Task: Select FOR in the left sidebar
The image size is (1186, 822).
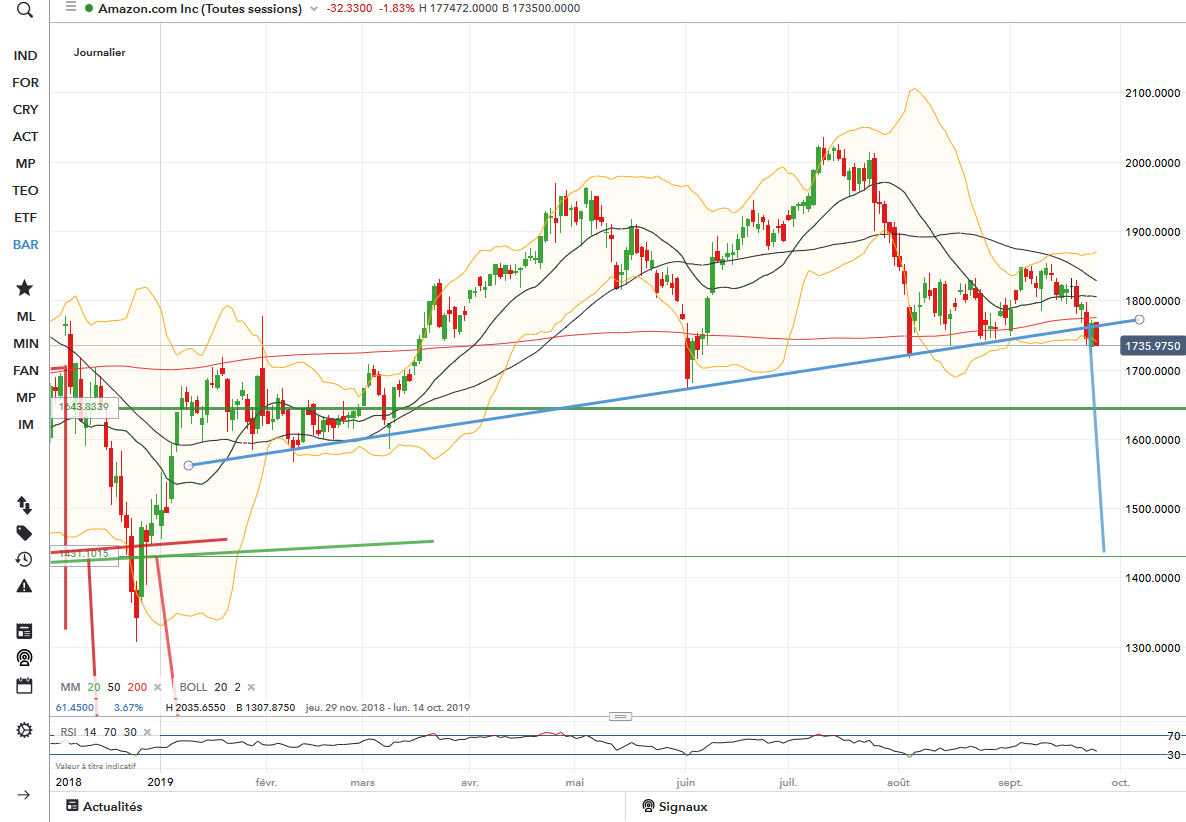Action: click(x=25, y=82)
